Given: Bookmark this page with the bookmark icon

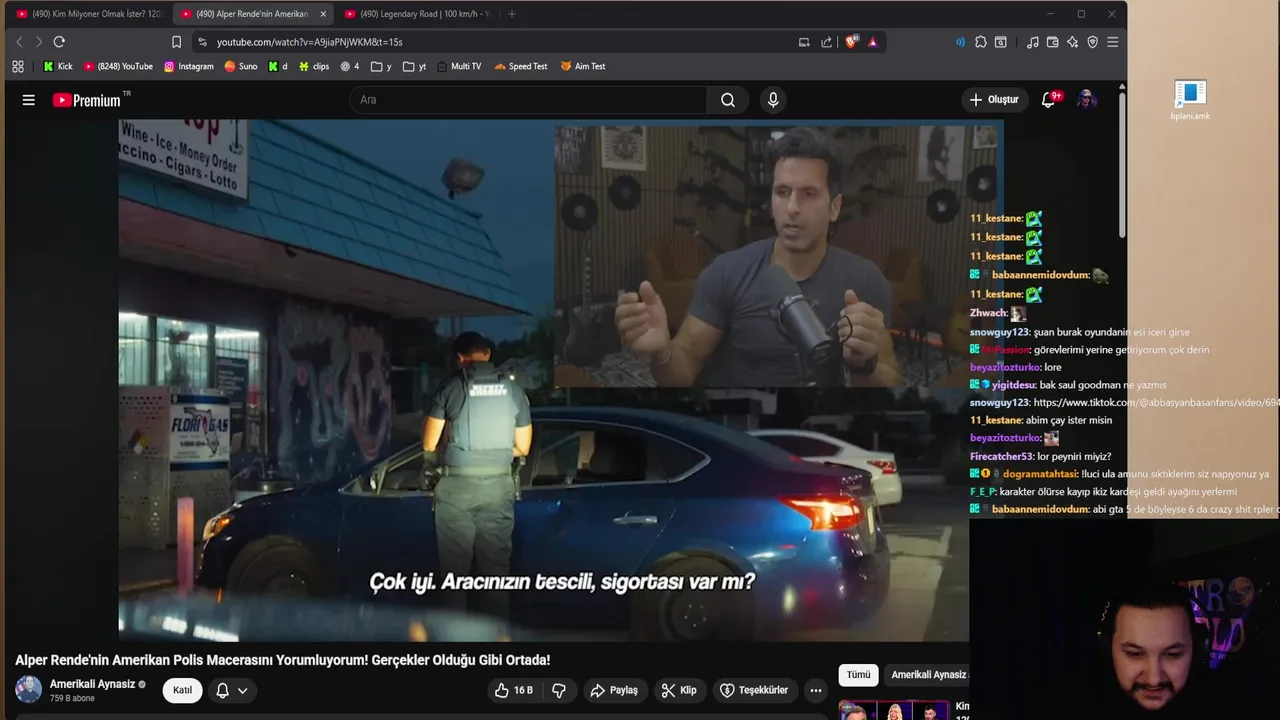Looking at the screenshot, I should [x=176, y=42].
